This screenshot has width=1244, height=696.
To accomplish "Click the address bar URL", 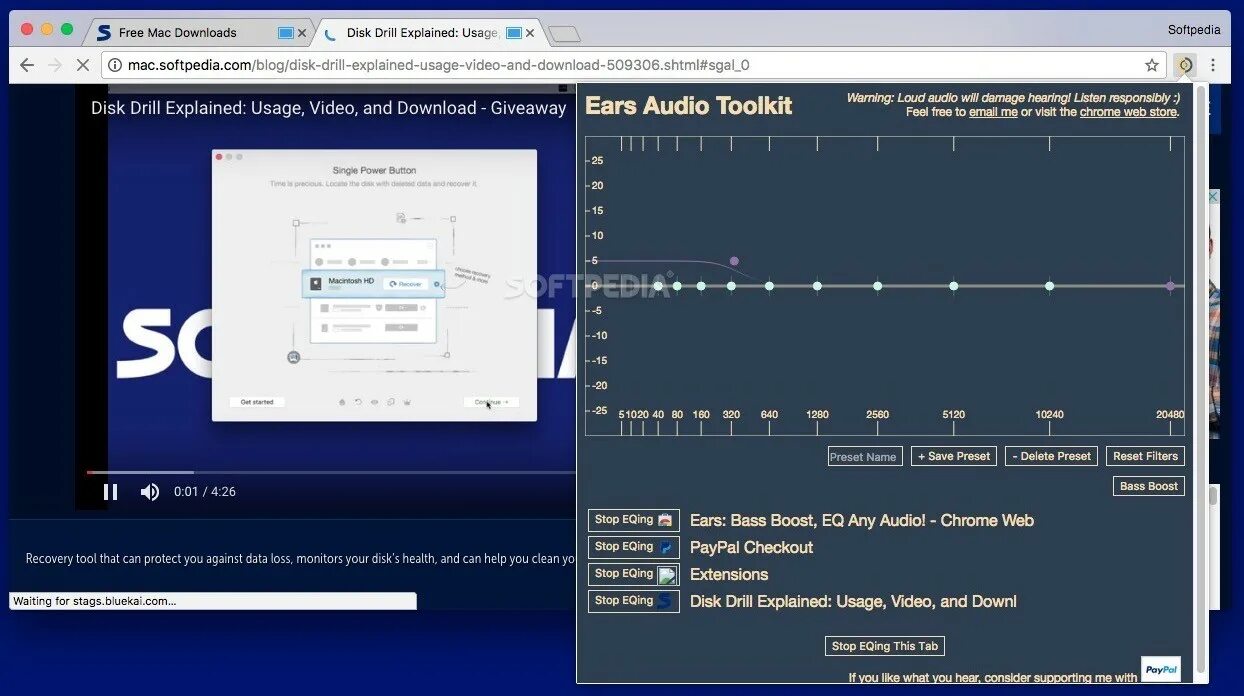I will pyautogui.click(x=438, y=65).
